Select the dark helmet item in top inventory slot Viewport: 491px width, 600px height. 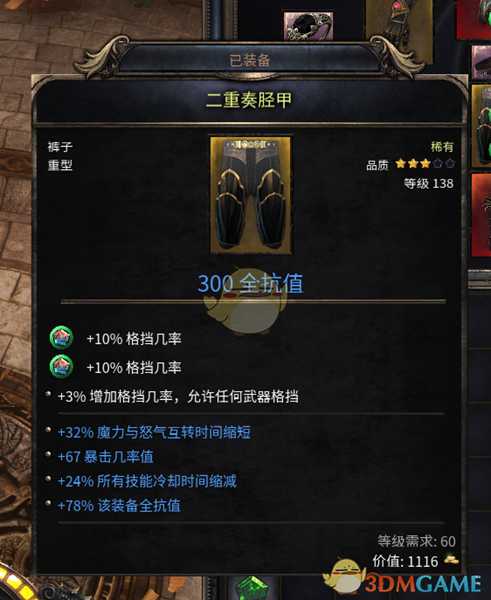tap(308, 26)
